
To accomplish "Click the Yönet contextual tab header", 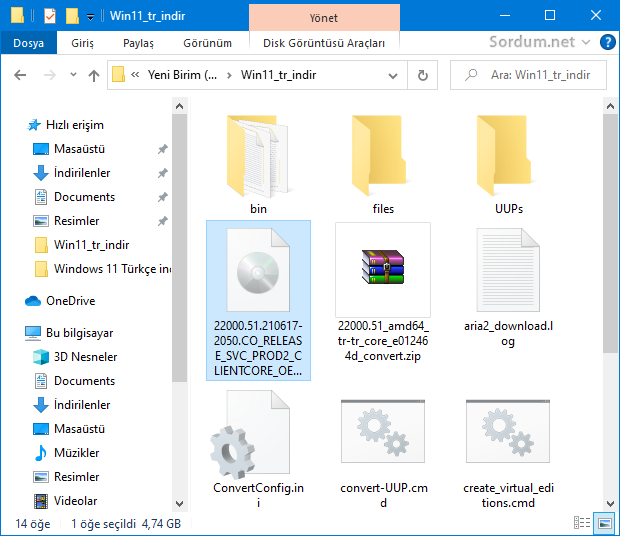I will point(324,18).
